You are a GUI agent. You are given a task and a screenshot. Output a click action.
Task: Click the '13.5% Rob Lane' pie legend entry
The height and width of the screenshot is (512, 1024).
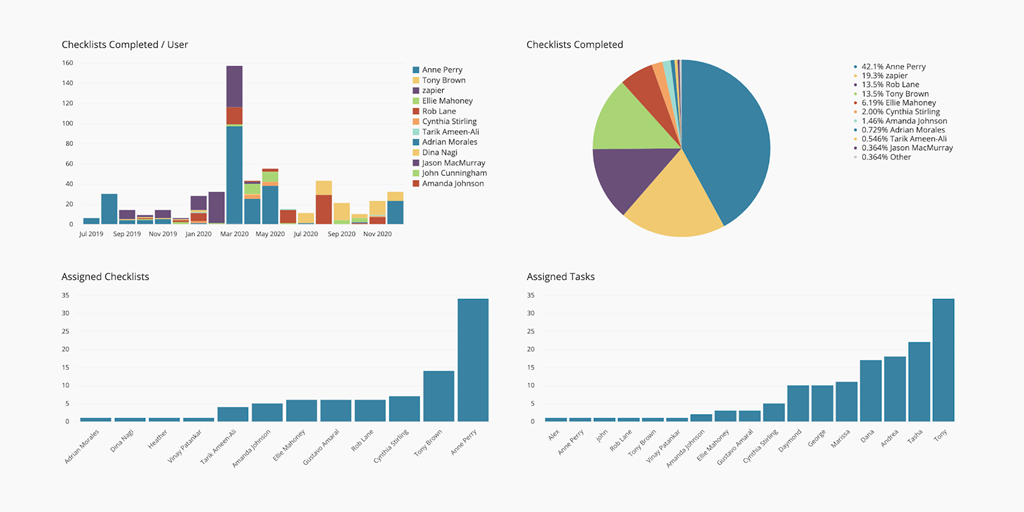click(x=885, y=85)
